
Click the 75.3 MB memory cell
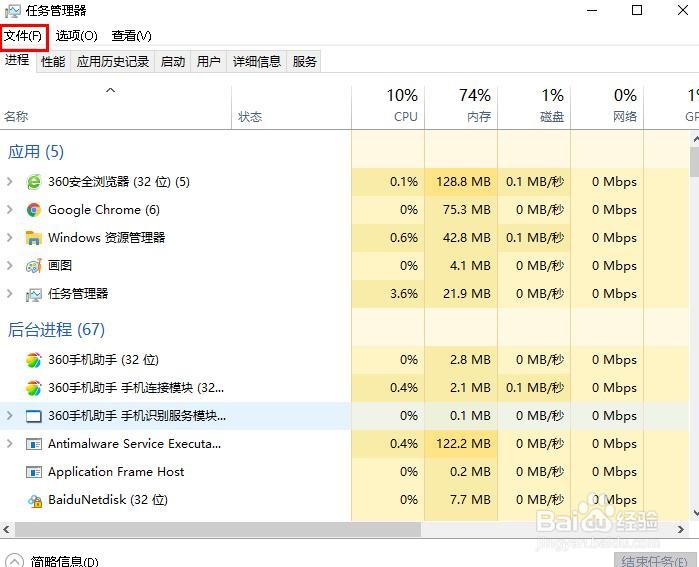461,210
